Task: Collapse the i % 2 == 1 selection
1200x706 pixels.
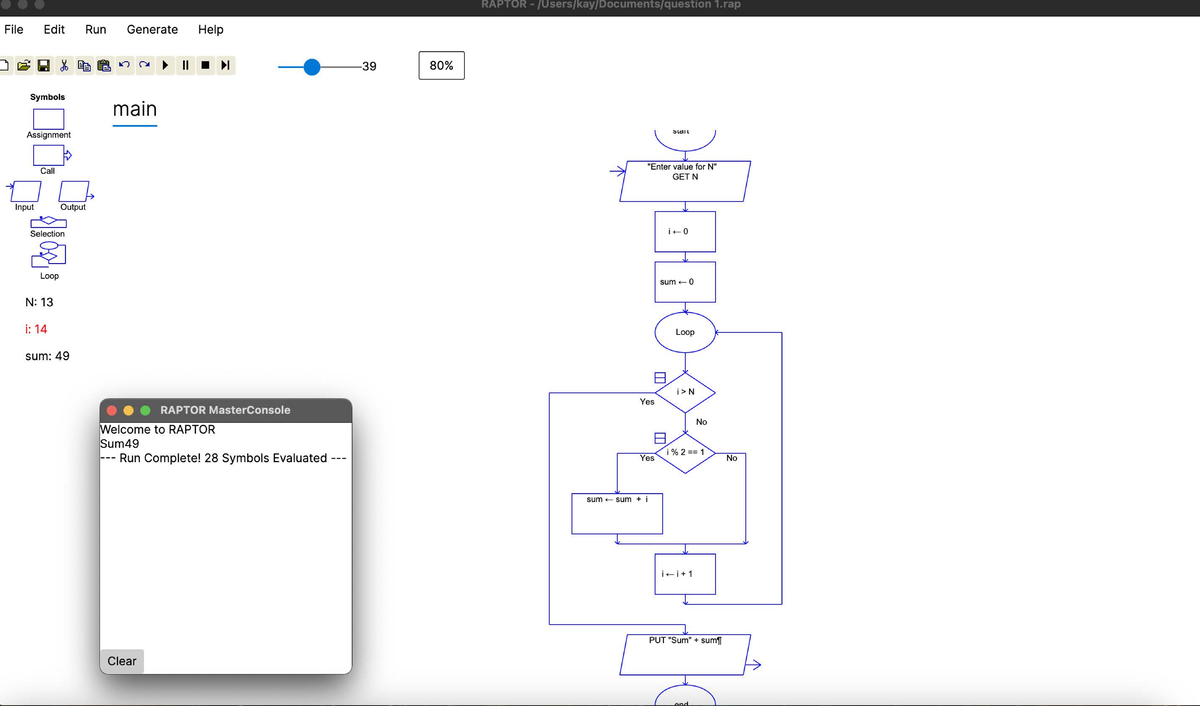Action: point(660,437)
